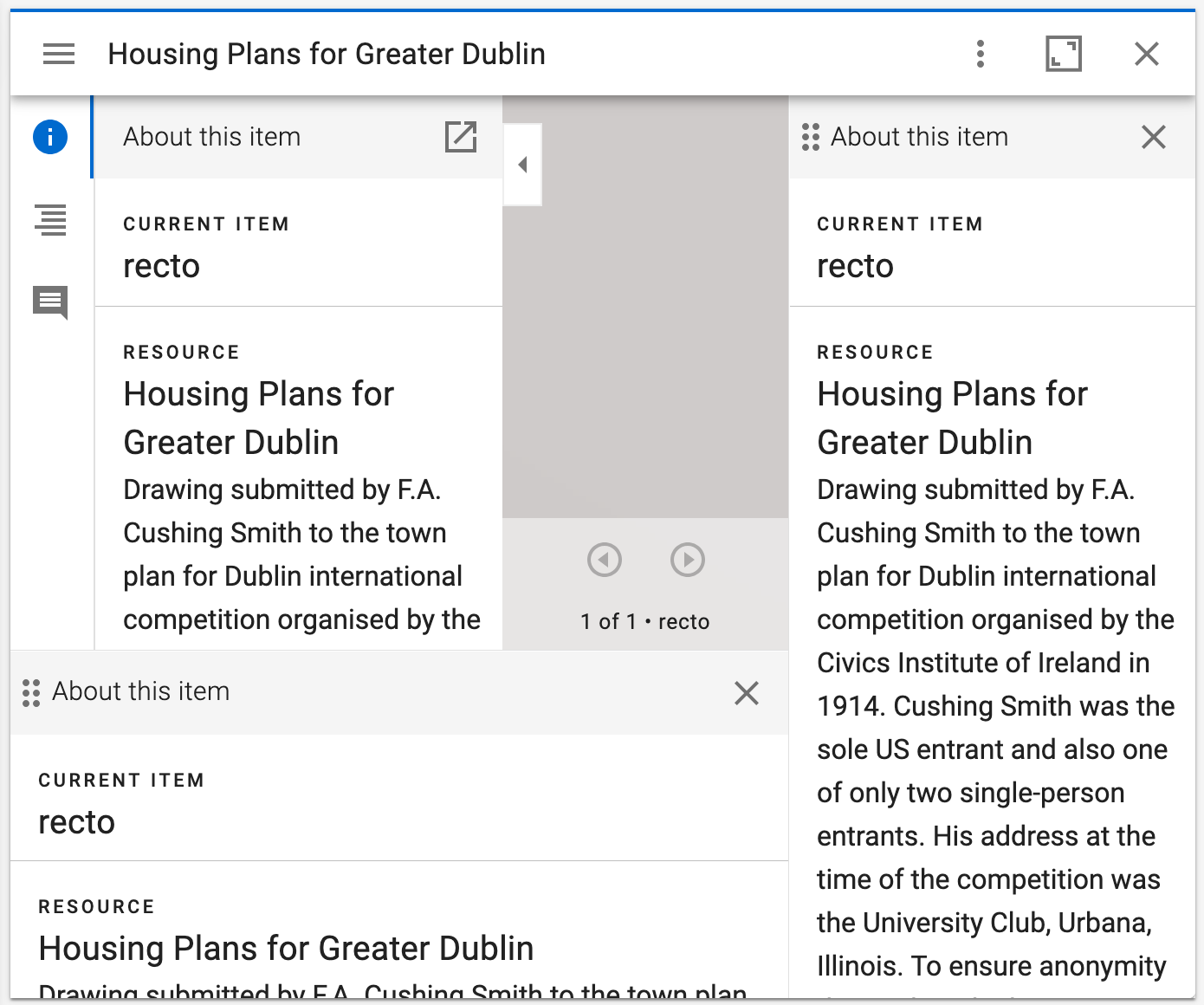Select the blue About this item info icon

click(x=49, y=136)
